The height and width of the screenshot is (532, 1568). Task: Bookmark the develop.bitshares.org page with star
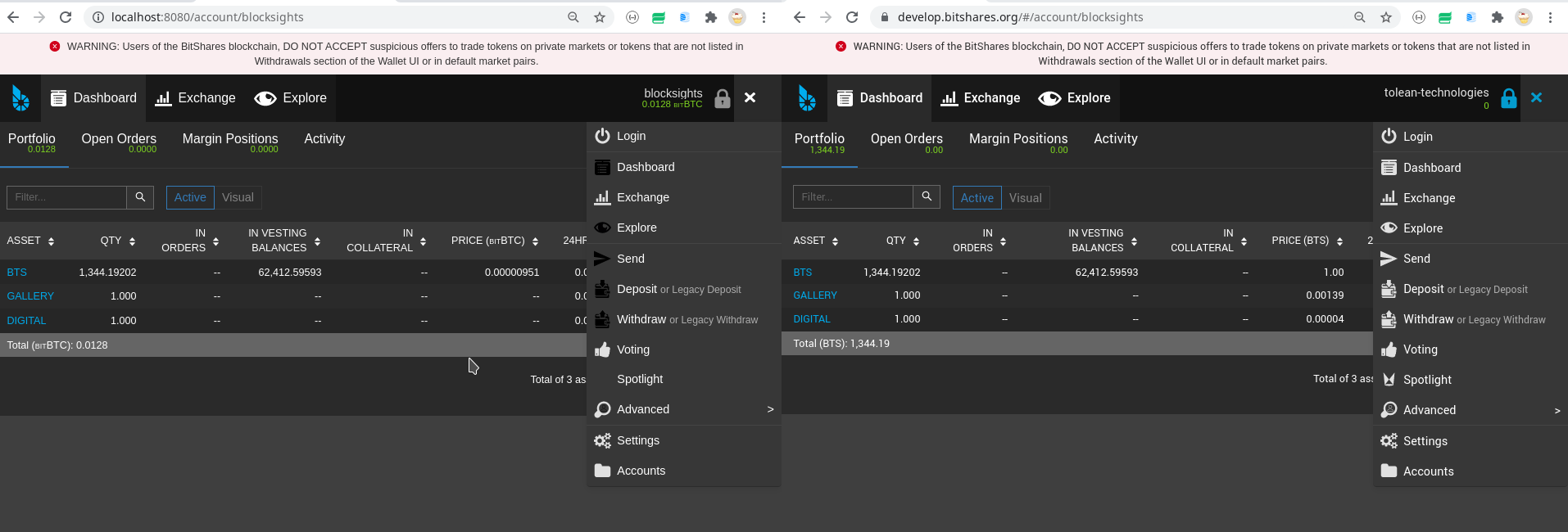[x=1386, y=17]
